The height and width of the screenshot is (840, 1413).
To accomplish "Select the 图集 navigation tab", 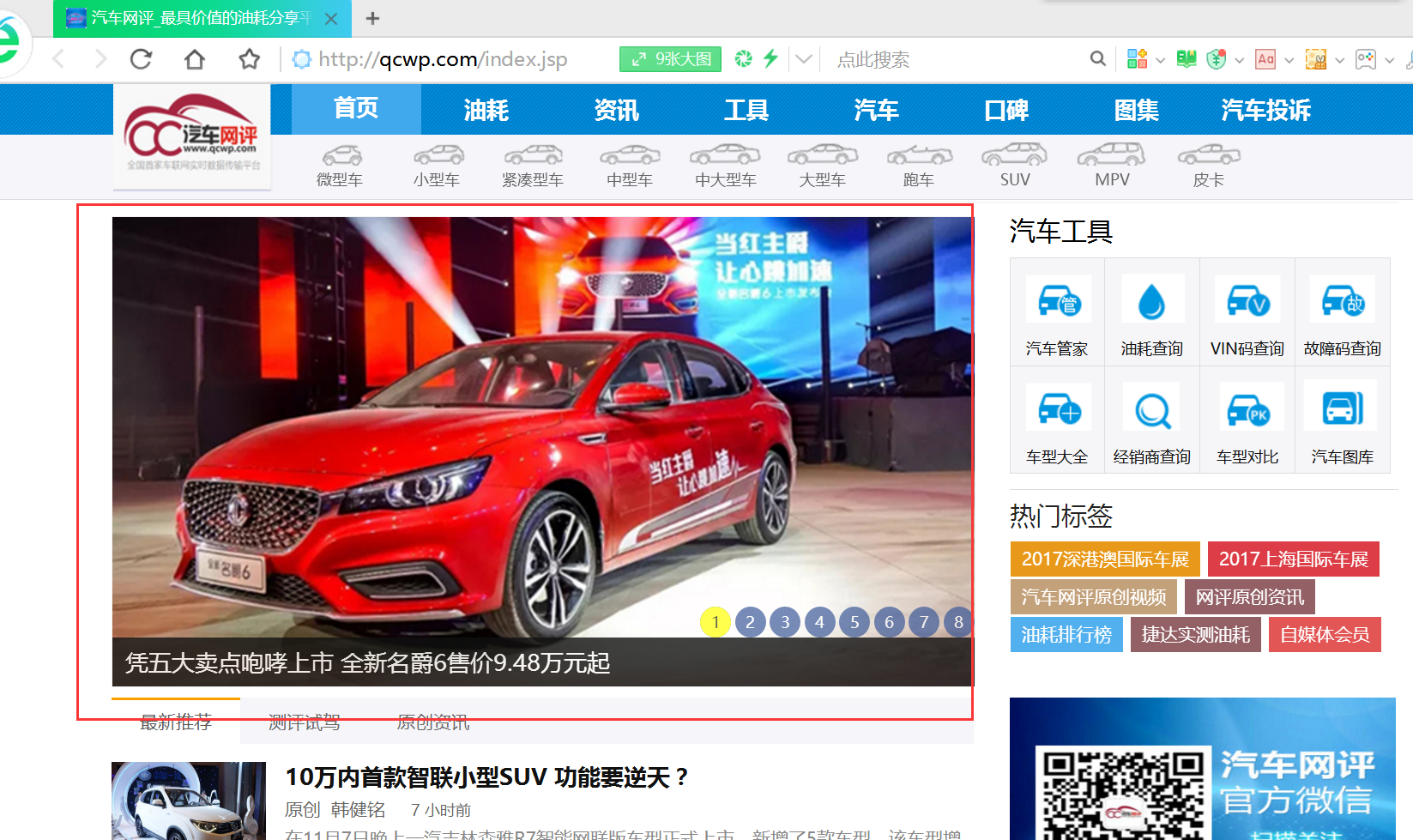I will click(1136, 110).
